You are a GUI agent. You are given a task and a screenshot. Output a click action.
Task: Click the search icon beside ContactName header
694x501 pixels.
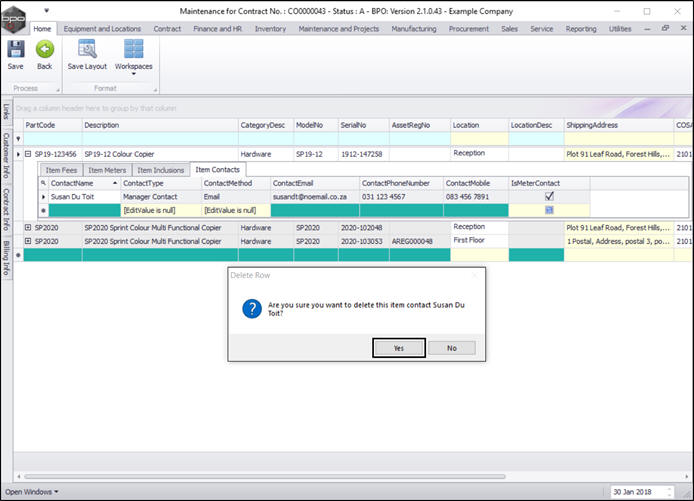coord(43,183)
